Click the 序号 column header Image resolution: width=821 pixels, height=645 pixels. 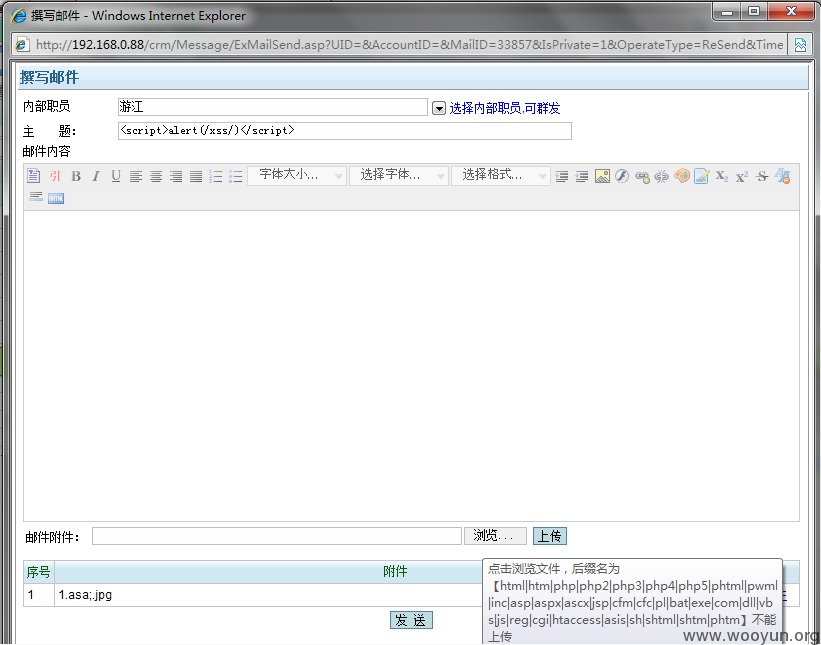point(39,572)
